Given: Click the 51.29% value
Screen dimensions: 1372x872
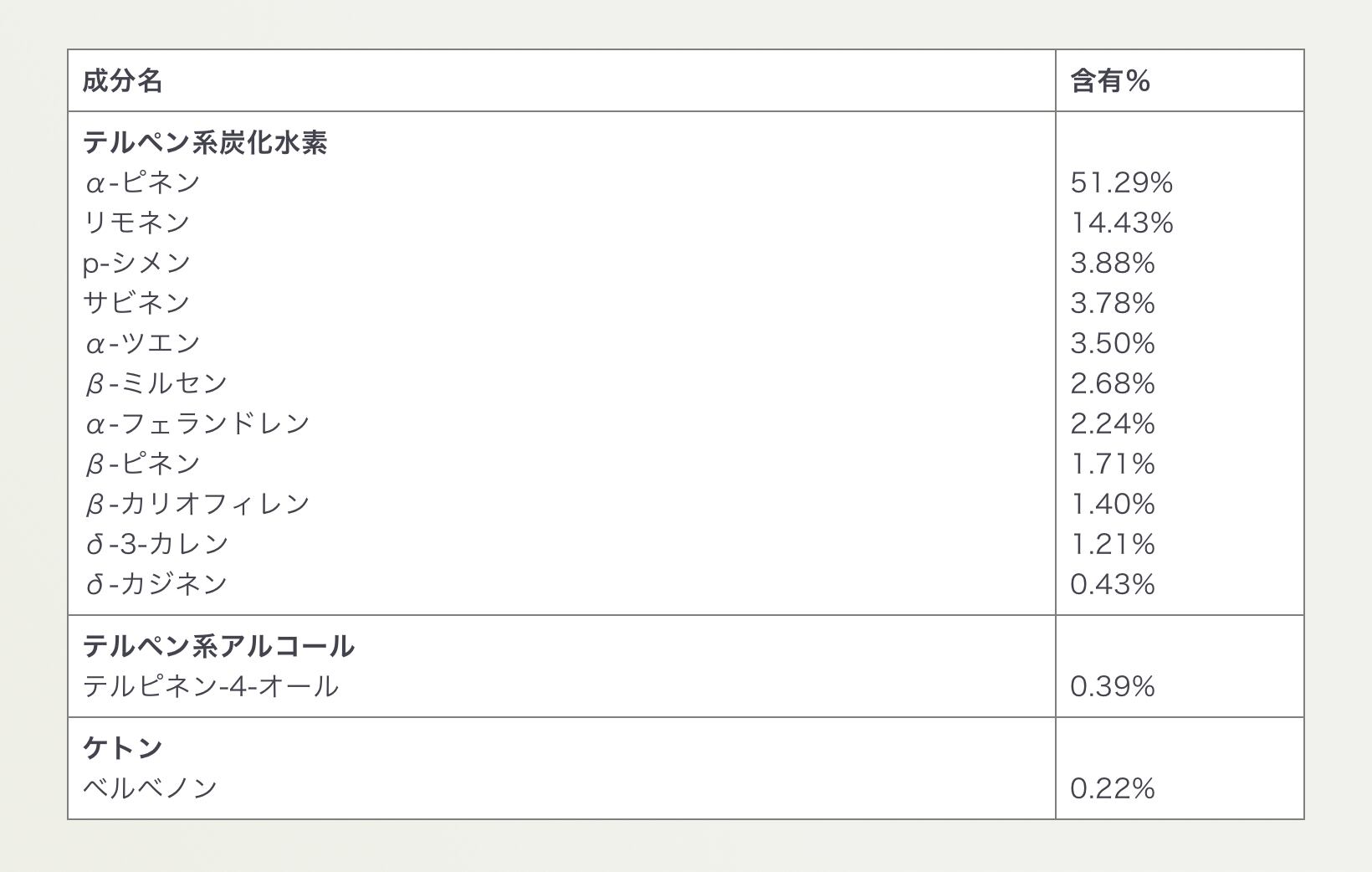Looking at the screenshot, I should click(x=1121, y=182).
